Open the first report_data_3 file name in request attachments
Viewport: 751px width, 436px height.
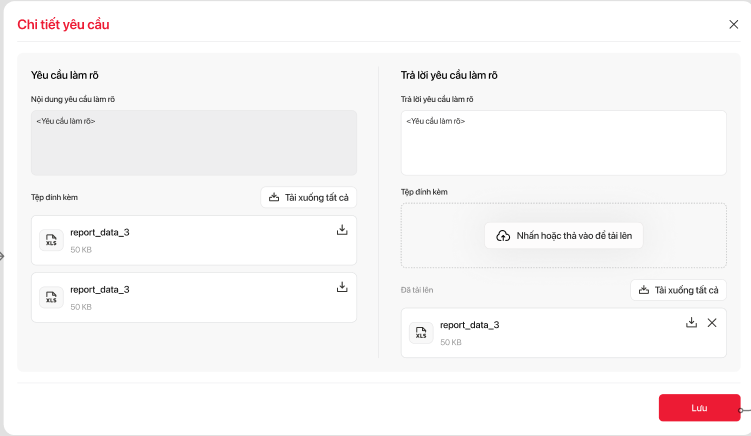click(100, 232)
